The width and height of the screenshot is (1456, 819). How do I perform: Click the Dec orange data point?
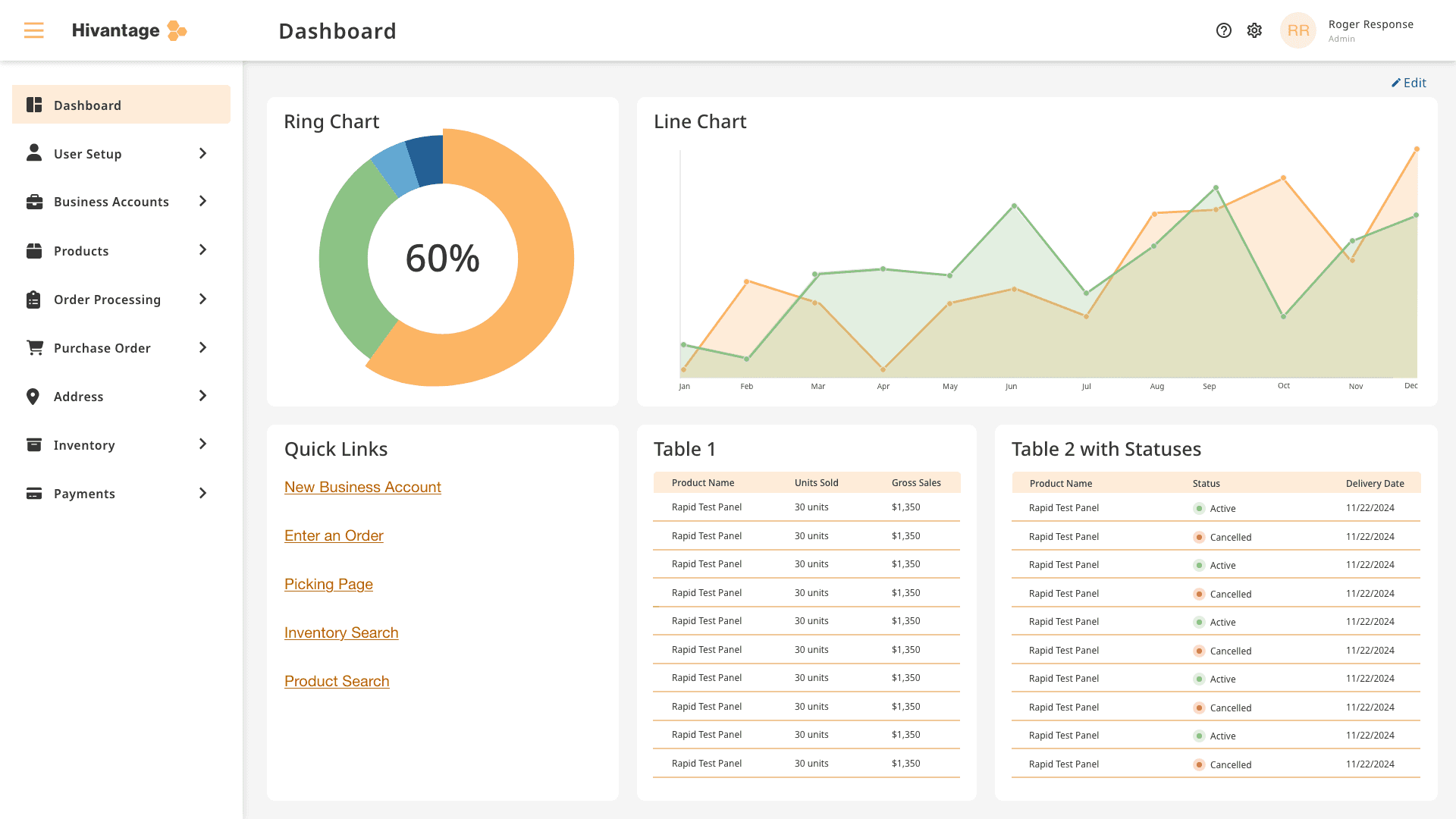1416,149
